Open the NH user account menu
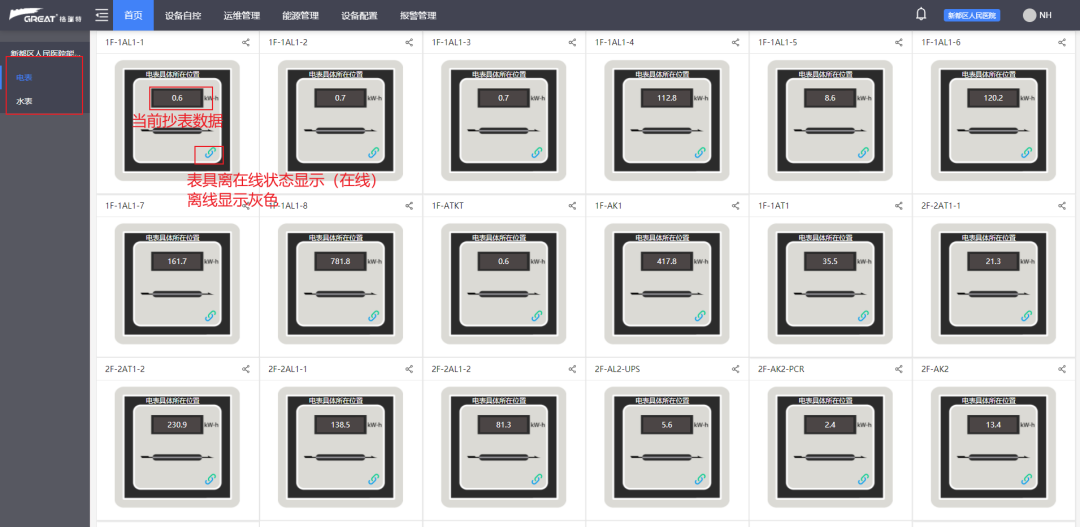The width and height of the screenshot is (1080, 527). point(1037,15)
